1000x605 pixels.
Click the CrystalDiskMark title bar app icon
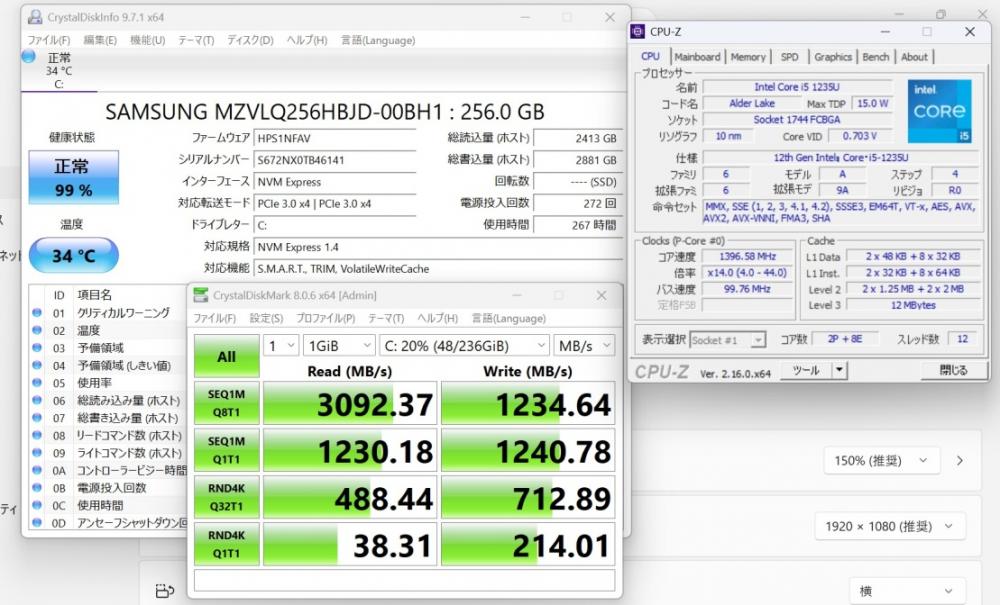point(201,295)
